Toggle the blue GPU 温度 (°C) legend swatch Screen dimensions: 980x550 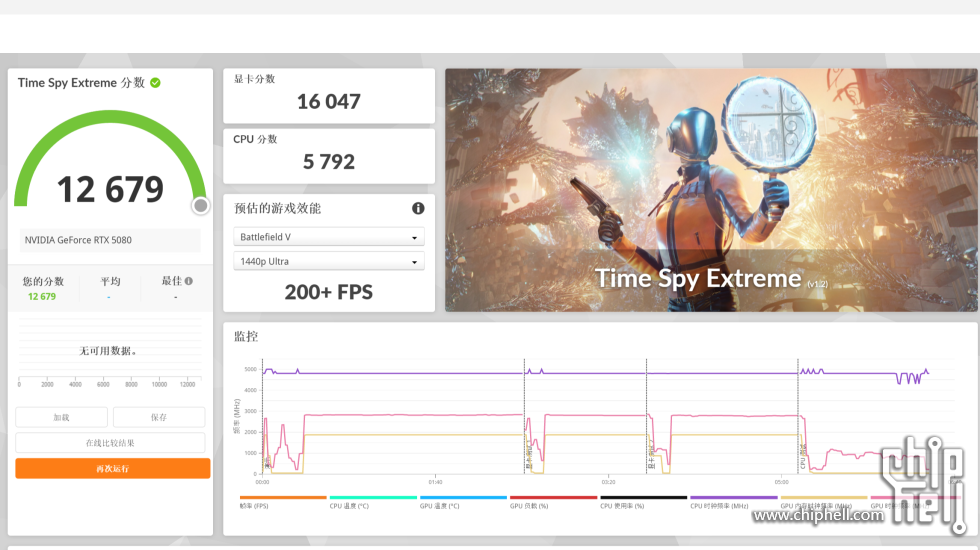pyautogui.click(x=463, y=498)
